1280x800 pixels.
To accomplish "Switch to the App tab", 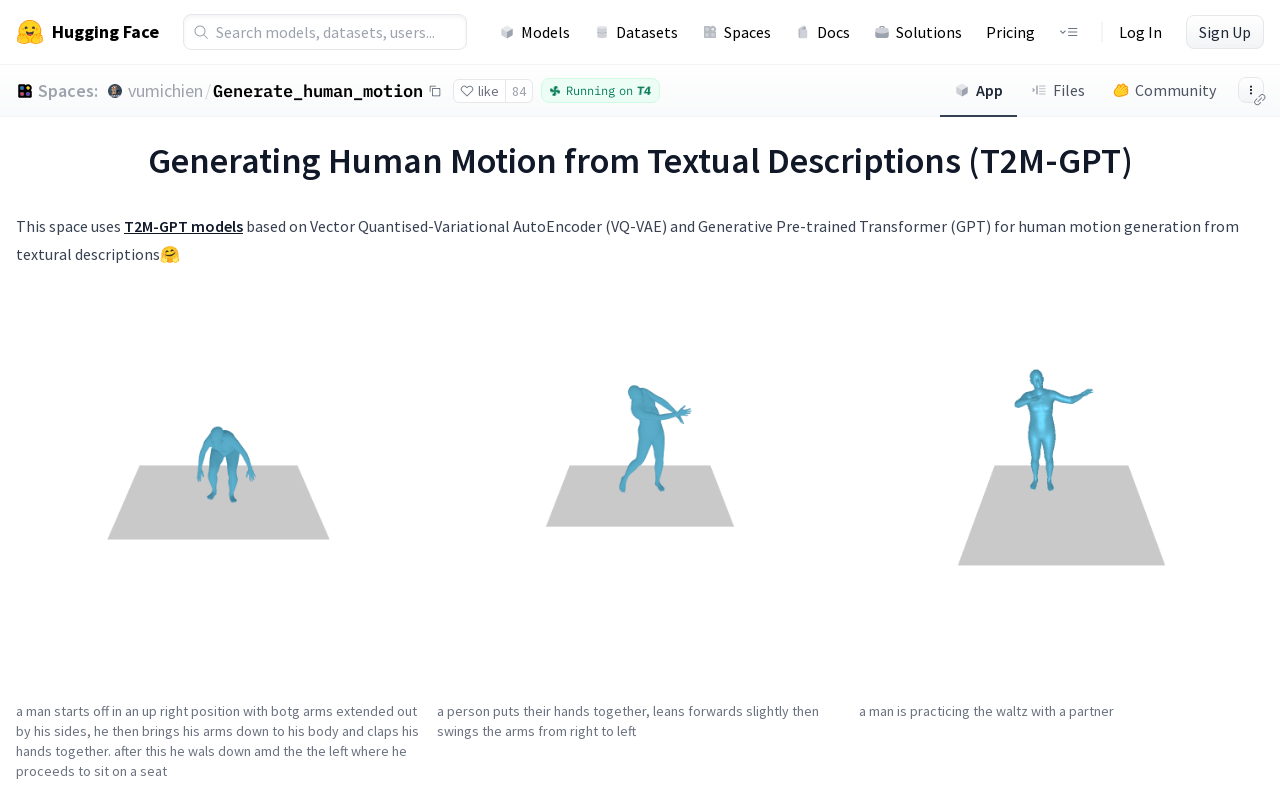I will tap(978, 91).
